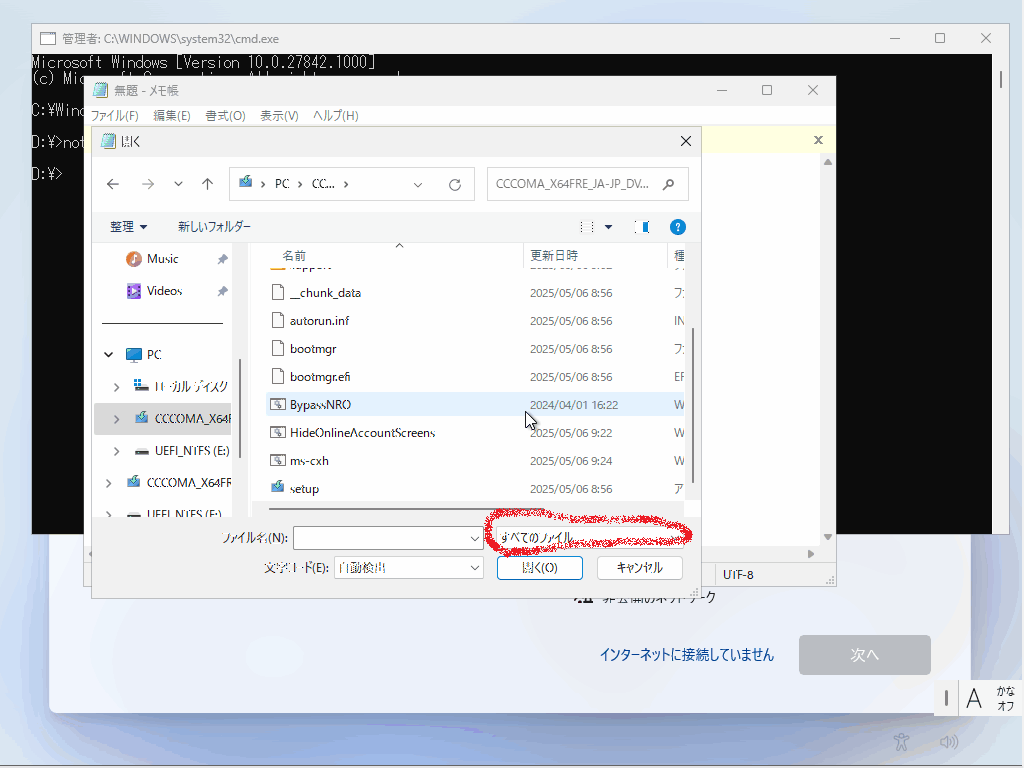This screenshot has width=1024, height=768.
Task: Change view layout icon
Action: (x=586, y=227)
